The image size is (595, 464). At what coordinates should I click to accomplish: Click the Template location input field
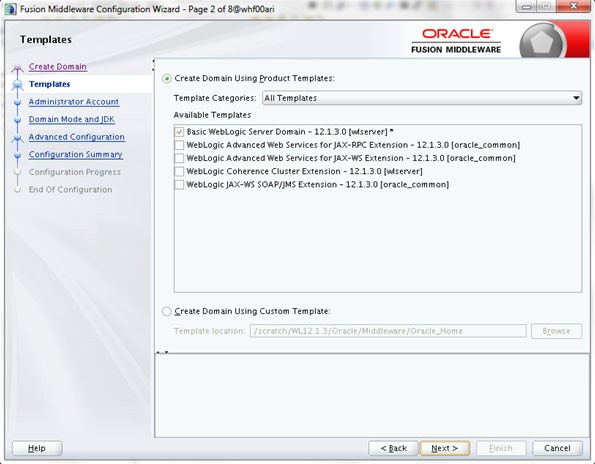click(x=388, y=331)
